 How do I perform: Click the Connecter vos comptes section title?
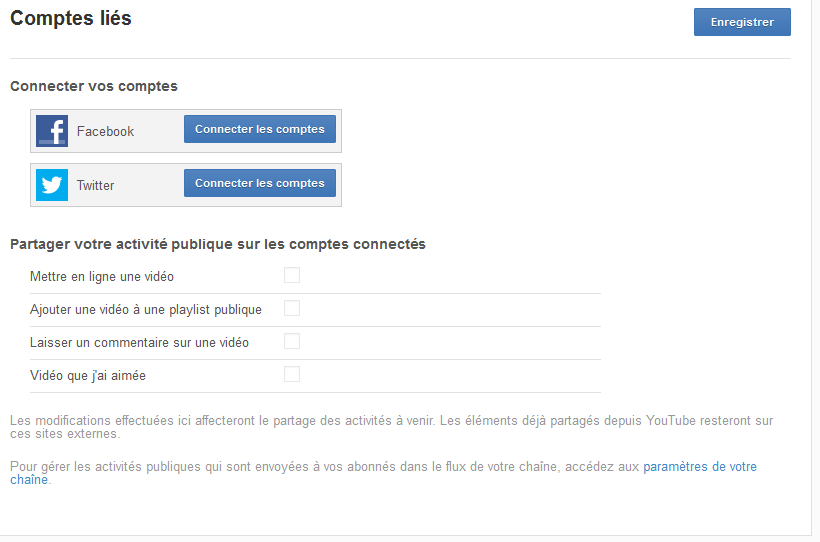(94, 86)
